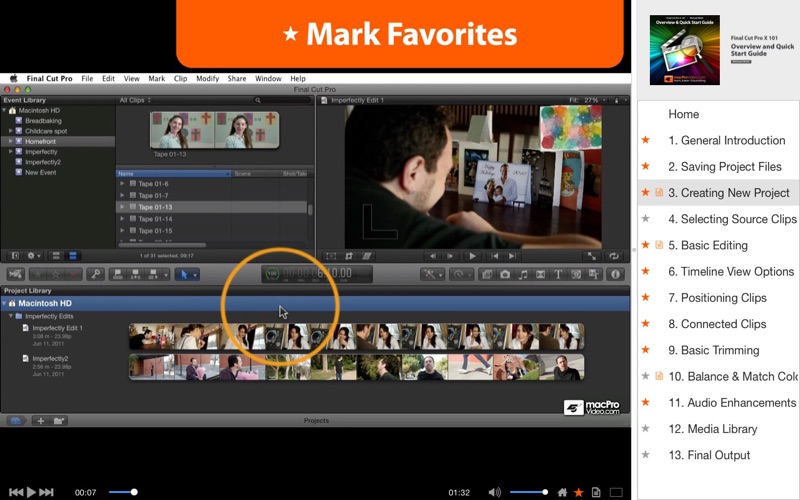Open the Share menu

(x=237, y=79)
